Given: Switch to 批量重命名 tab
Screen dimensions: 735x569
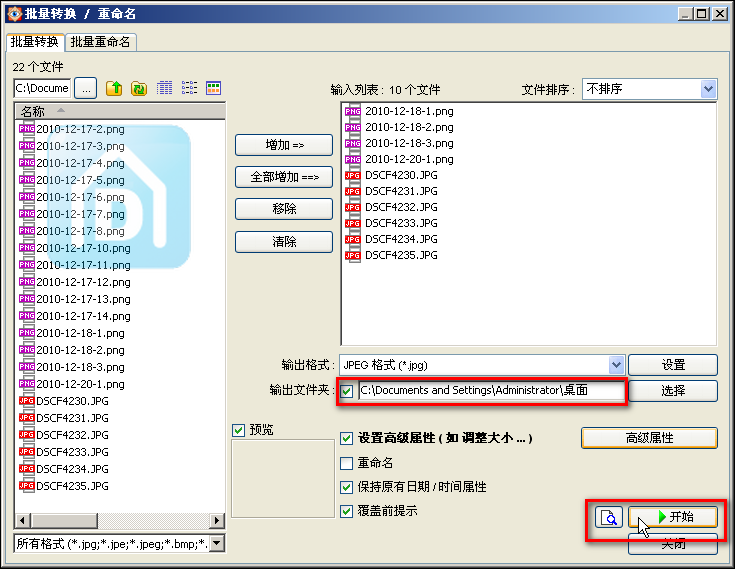Looking at the screenshot, I should [101, 42].
